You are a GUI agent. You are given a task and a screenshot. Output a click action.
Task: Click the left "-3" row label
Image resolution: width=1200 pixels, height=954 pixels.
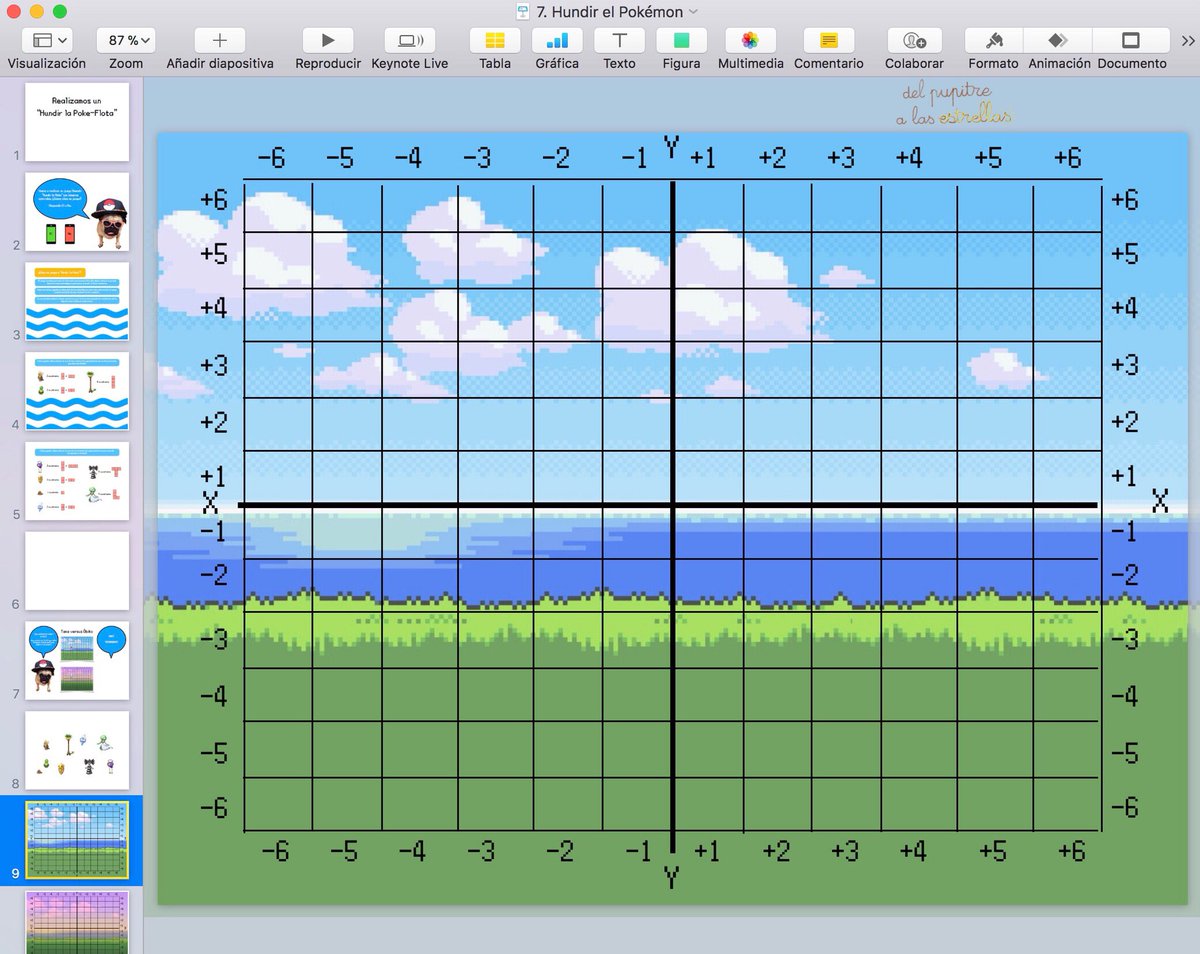214,637
